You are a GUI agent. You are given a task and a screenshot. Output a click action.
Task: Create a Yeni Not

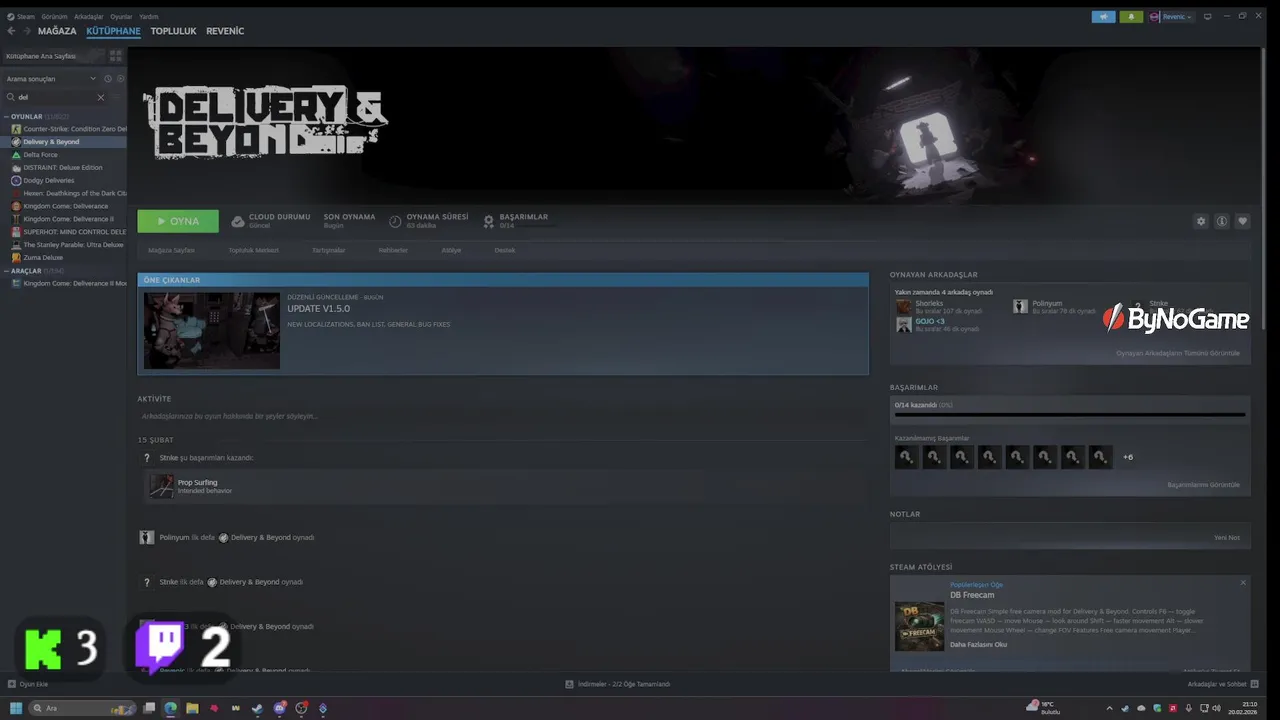(1226, 537)
